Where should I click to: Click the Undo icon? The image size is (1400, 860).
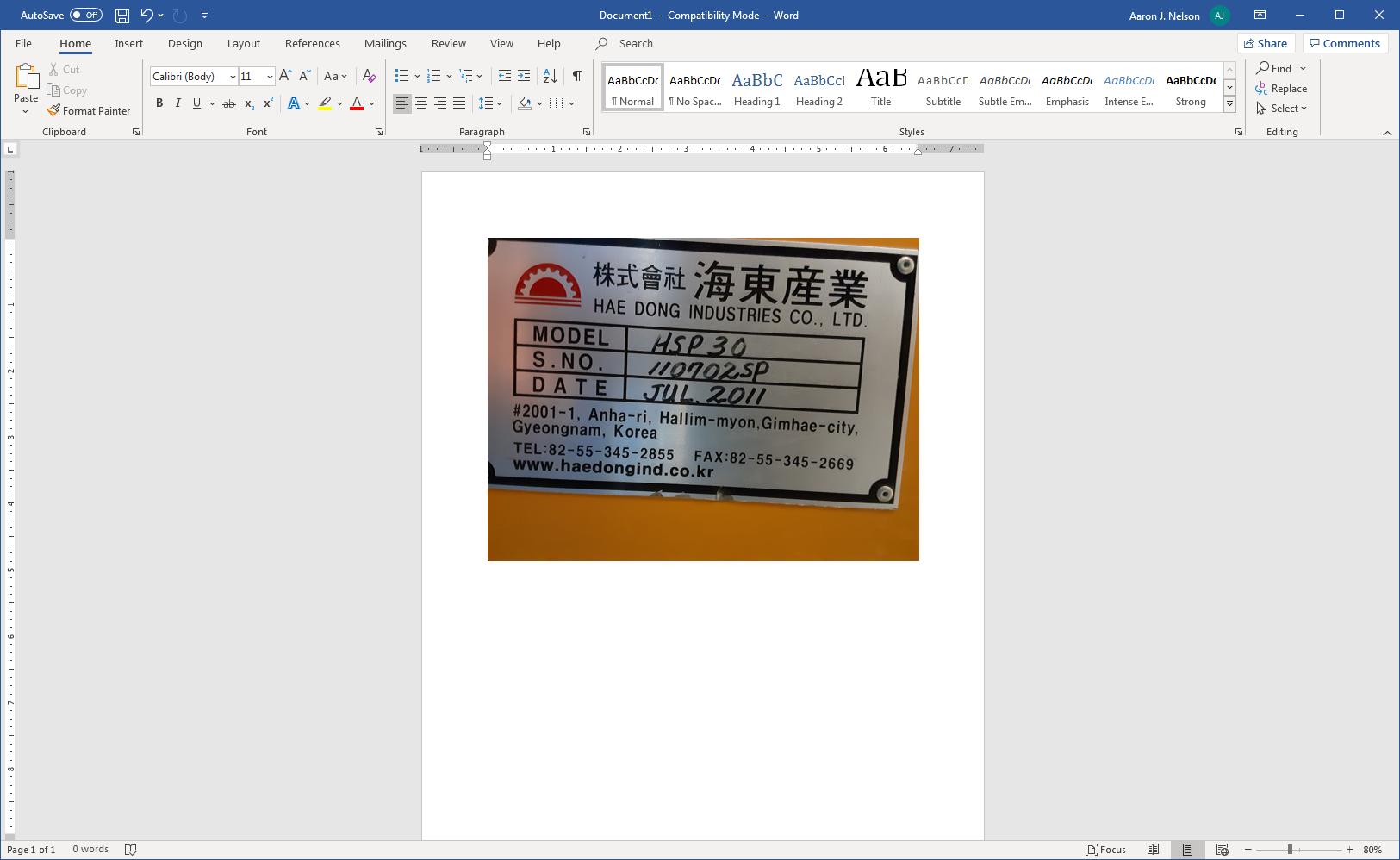146,16
